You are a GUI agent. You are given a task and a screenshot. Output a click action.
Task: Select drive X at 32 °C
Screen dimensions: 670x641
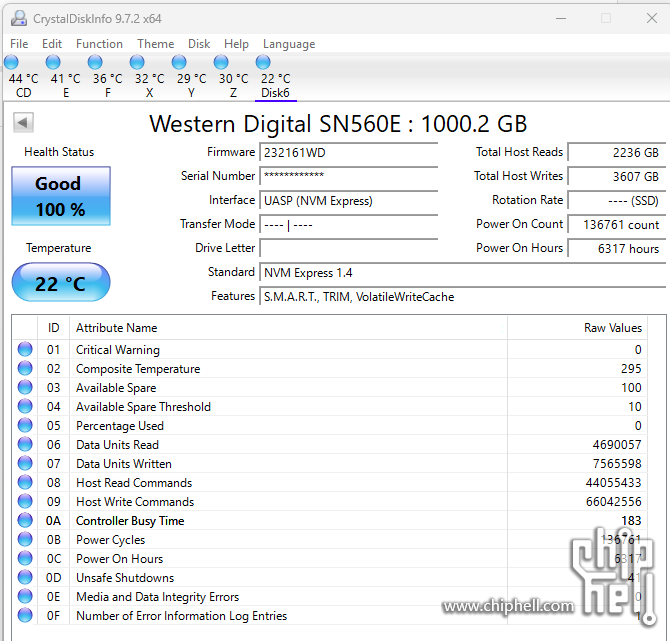pyautogui.click(x=149, y=77)
